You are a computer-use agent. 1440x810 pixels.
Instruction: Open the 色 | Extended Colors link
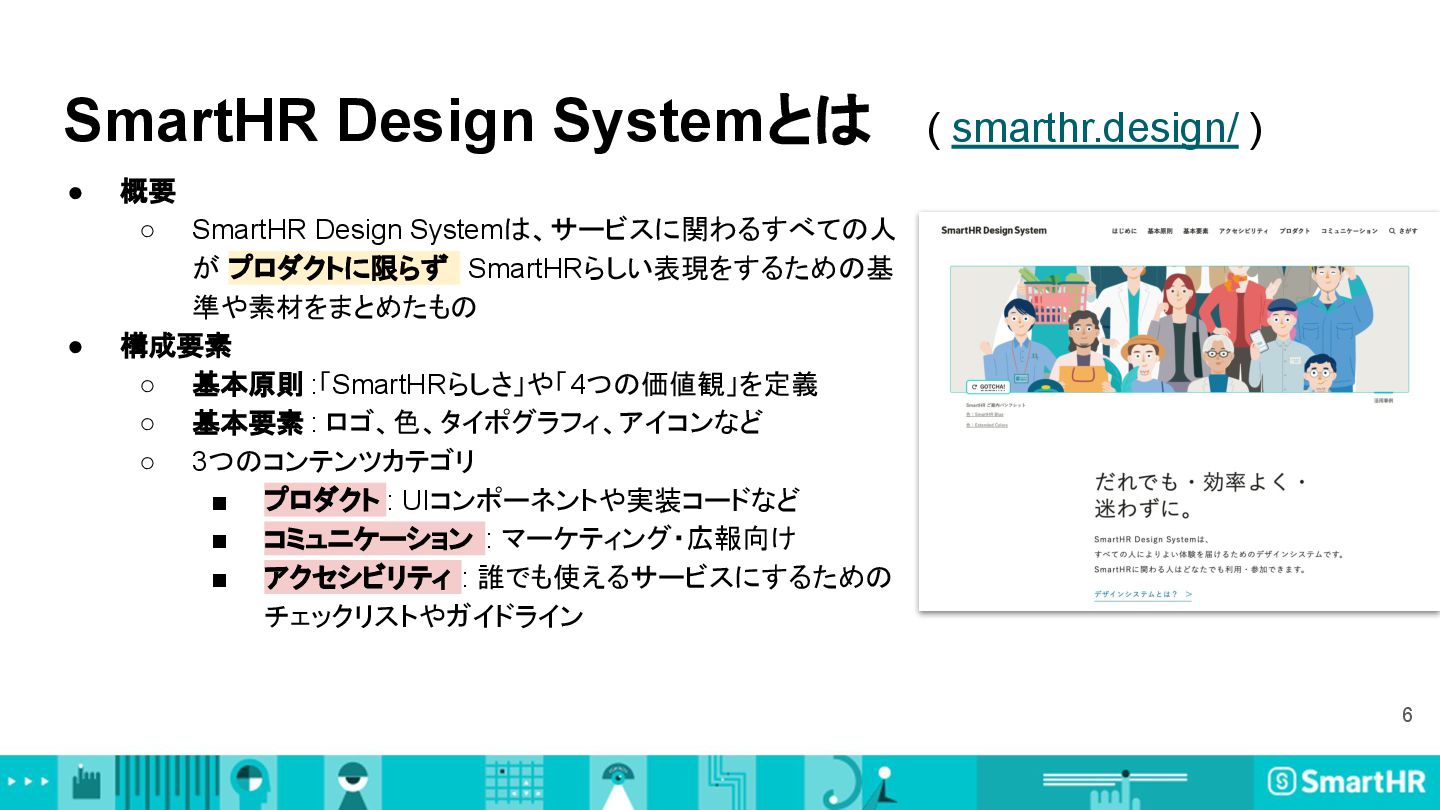click(987, 425)
